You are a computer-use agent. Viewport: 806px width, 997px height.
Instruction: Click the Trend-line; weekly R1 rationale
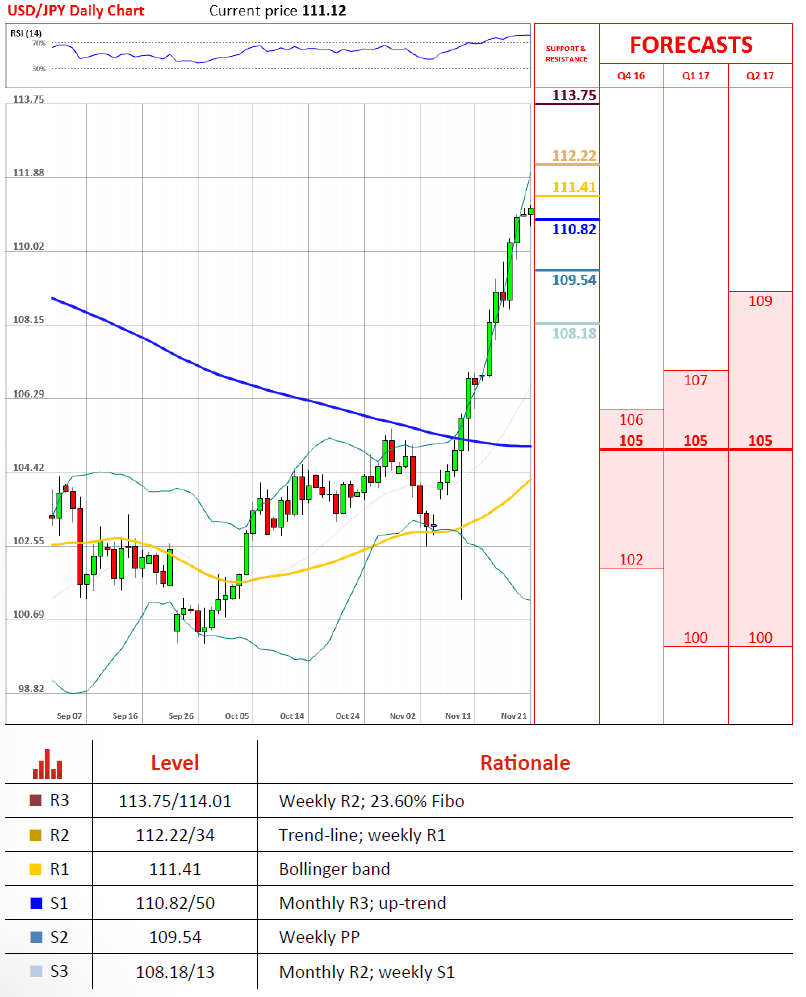pyautogui.click(x=362, y=835)
